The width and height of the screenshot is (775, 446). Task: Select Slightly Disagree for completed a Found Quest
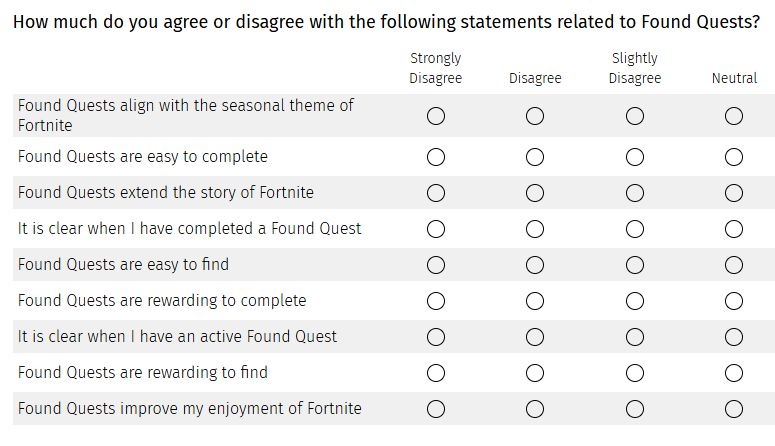[635, 229]
